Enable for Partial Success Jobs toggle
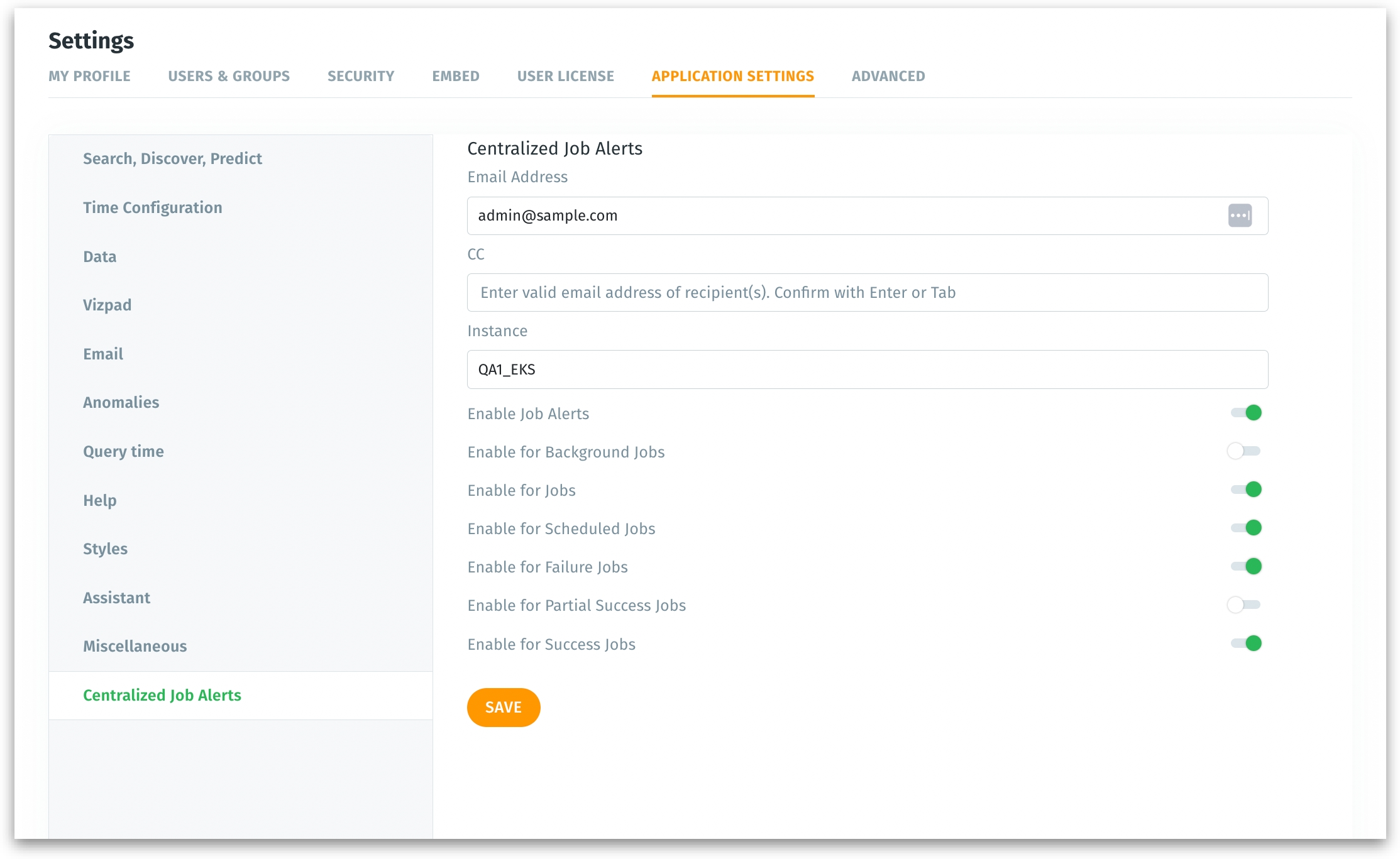This screenshot has height=859, width=1400. pyautogui.click(x=1243, y=605)
